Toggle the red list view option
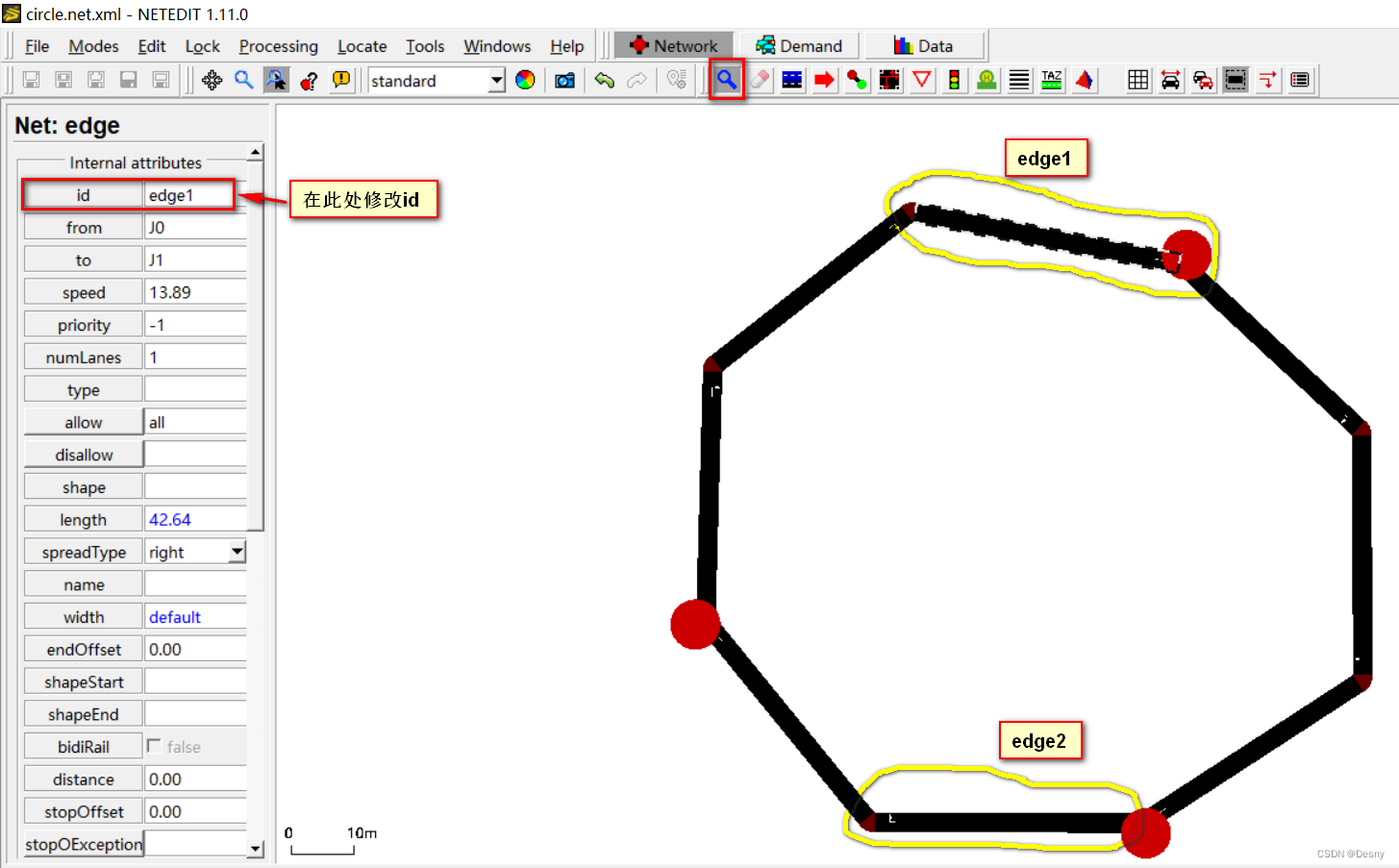This screenshot has height=868, width=1399. coord(1300,80)
